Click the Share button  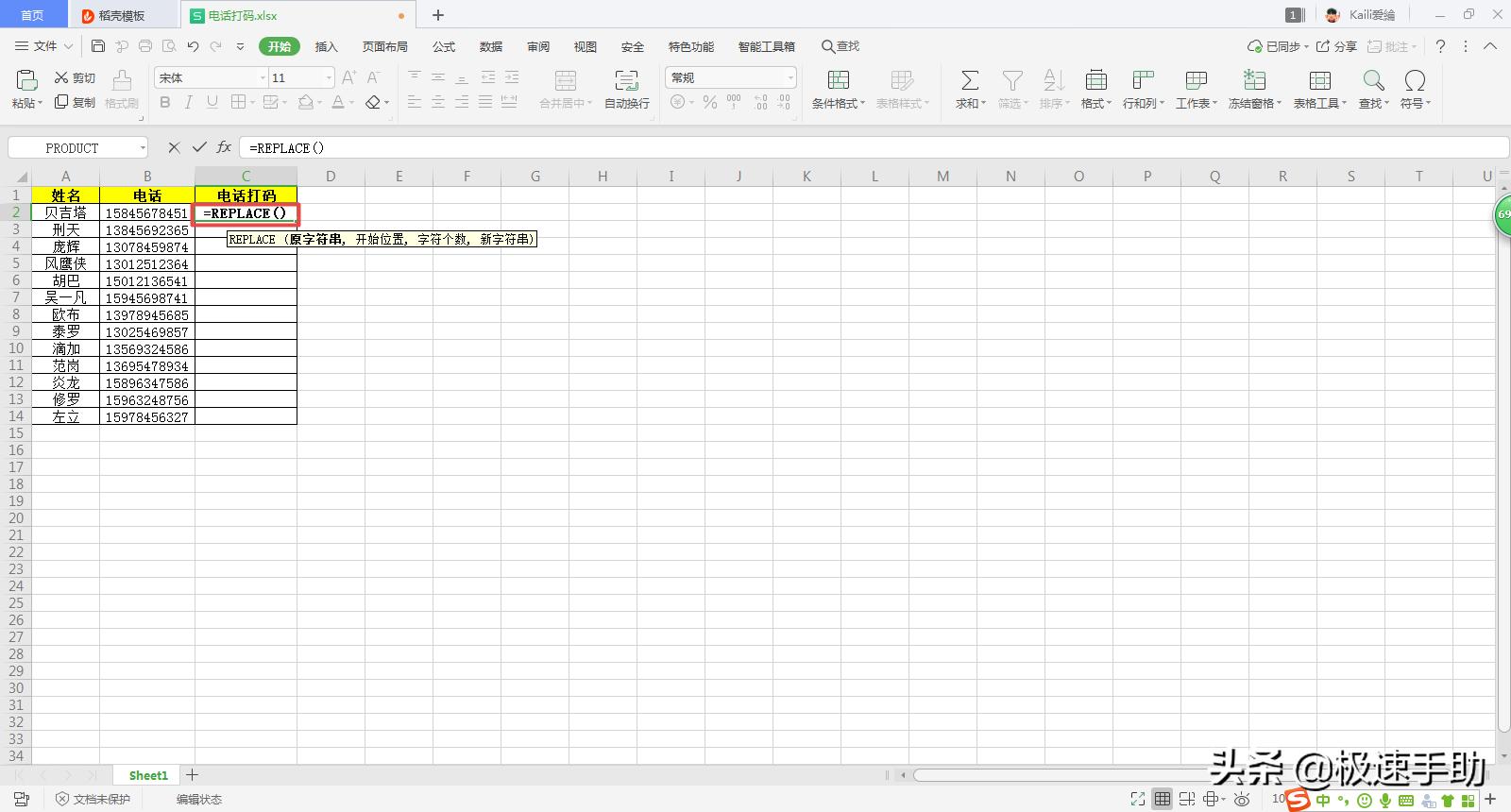point(1337,46)
